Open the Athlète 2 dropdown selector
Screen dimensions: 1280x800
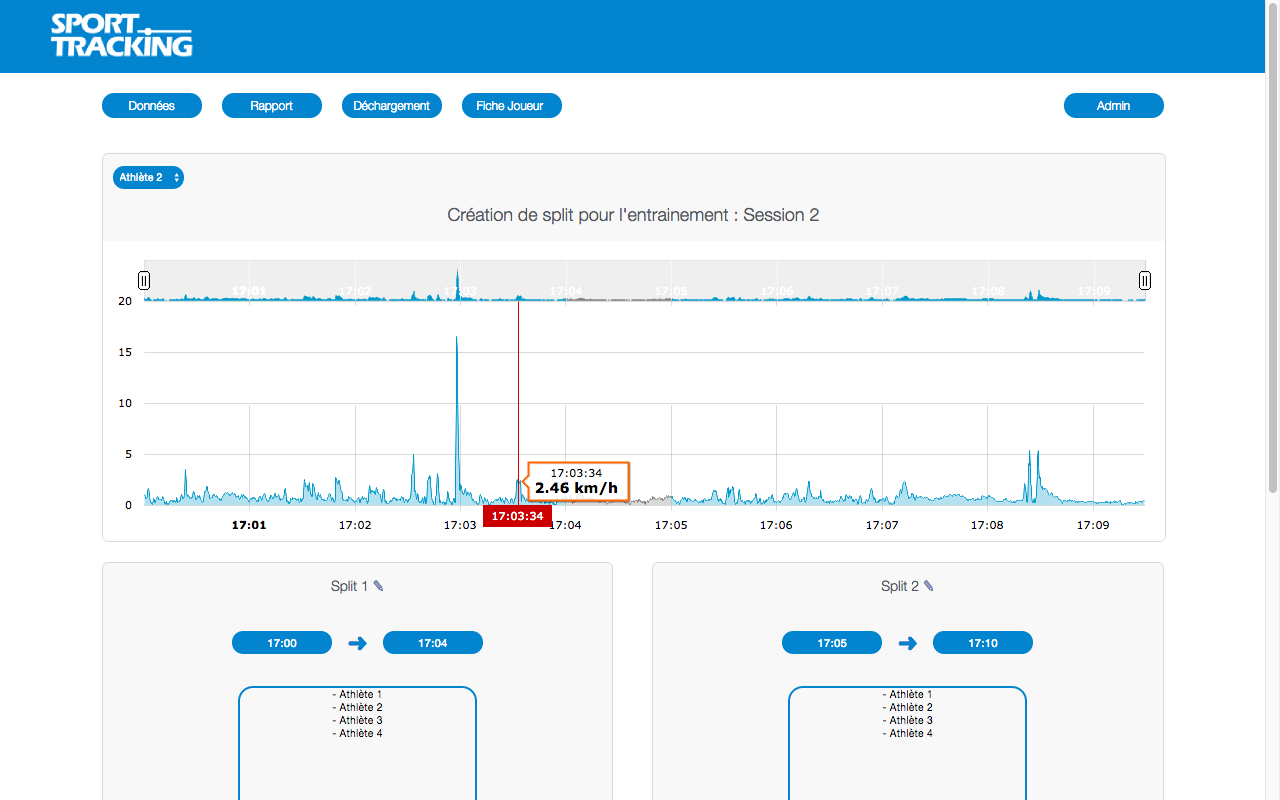(x=148, y=177)
